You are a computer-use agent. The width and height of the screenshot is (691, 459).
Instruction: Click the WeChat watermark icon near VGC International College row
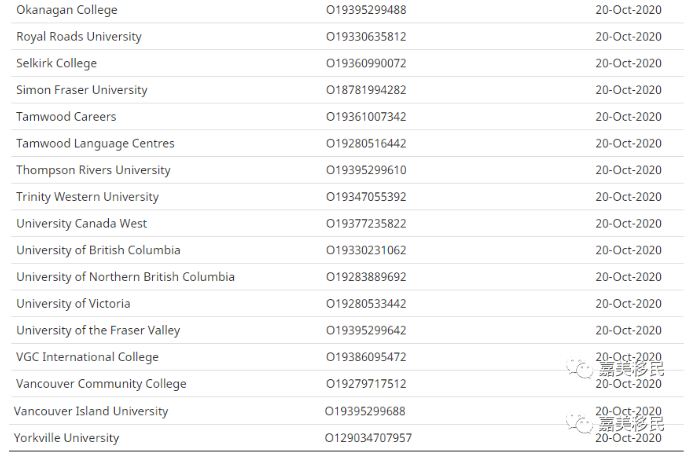(580, 369)
